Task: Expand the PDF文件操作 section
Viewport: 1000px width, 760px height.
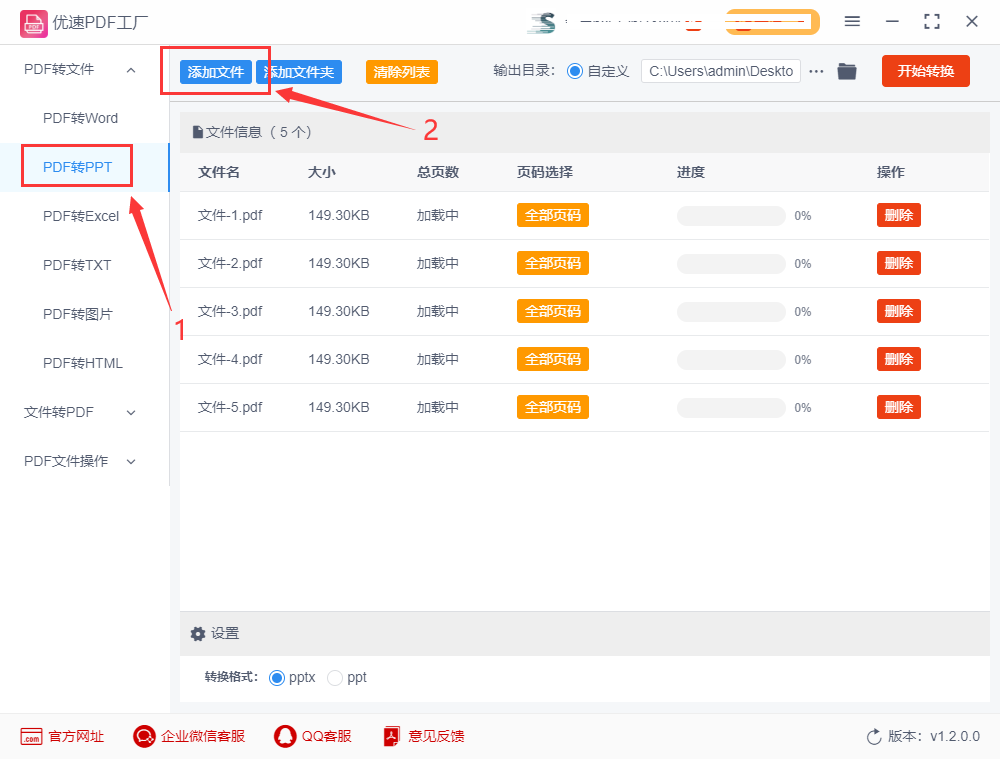Action: (x=131, y=462)
